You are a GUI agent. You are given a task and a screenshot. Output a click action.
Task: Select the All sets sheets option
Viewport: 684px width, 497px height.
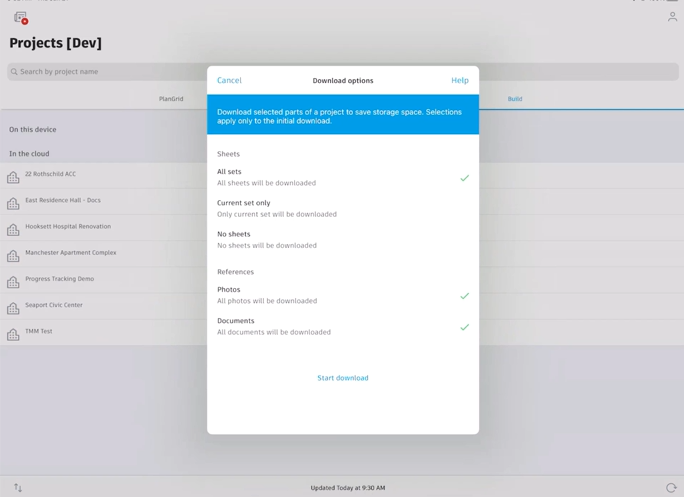tap(342, 177)
